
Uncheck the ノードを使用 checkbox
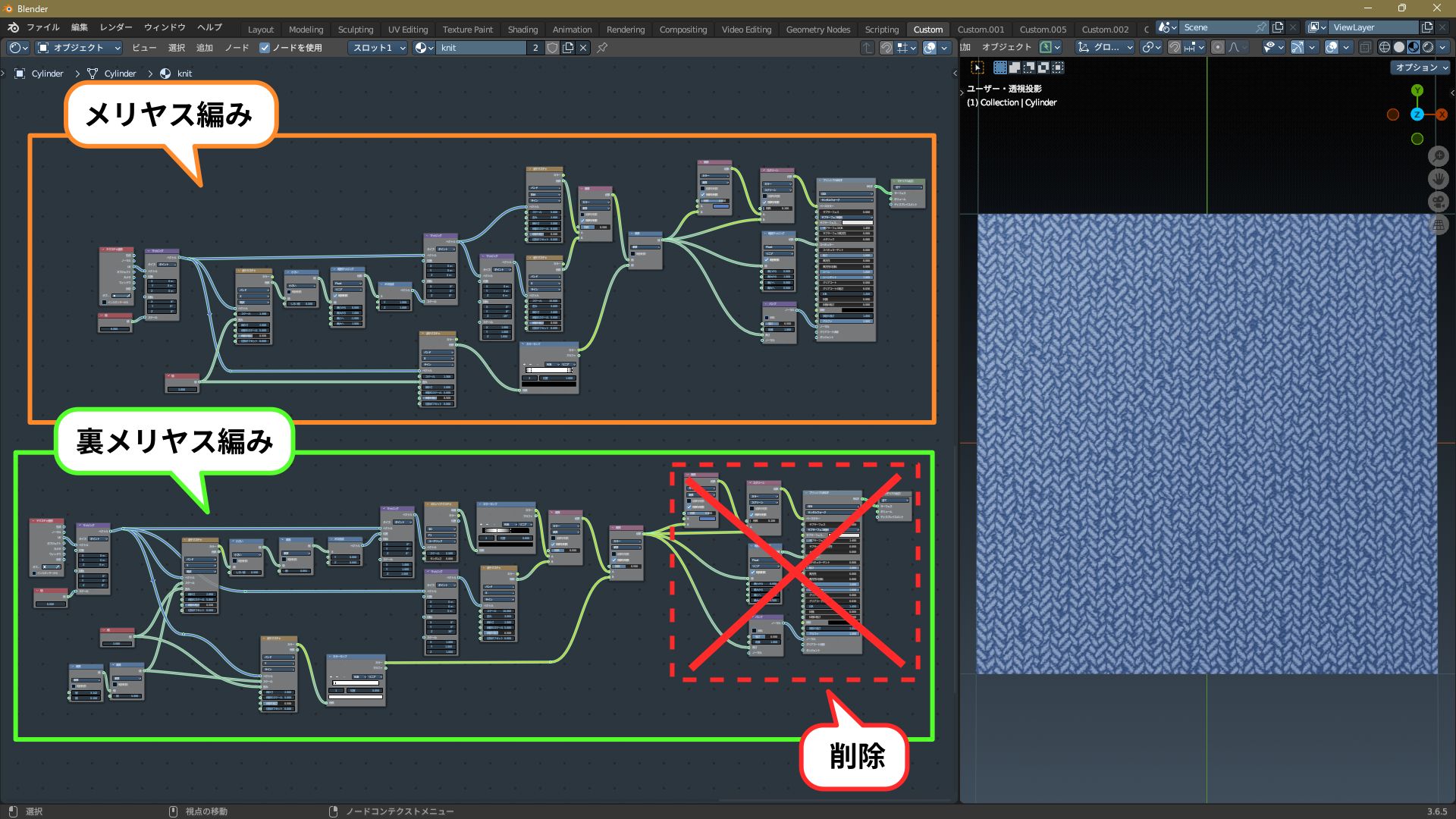265,48
